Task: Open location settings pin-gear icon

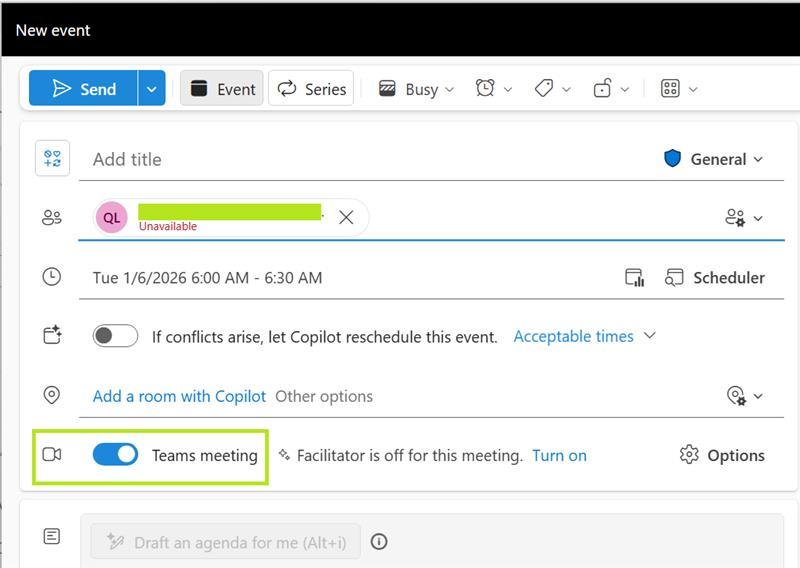Action: point(737,396)
